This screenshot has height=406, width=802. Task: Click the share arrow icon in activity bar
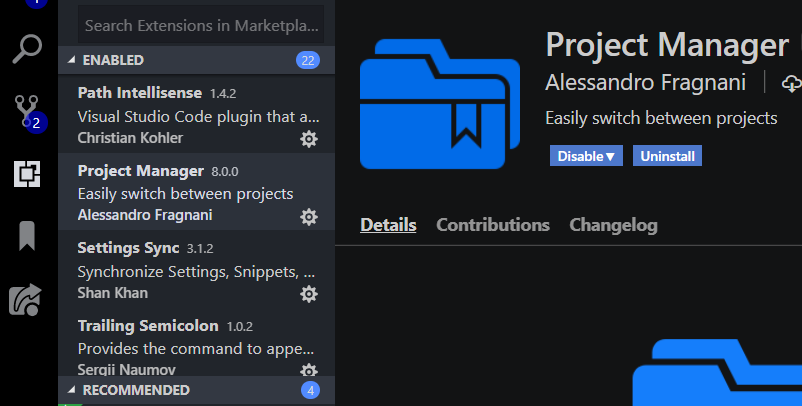click(x=27, y=299)
